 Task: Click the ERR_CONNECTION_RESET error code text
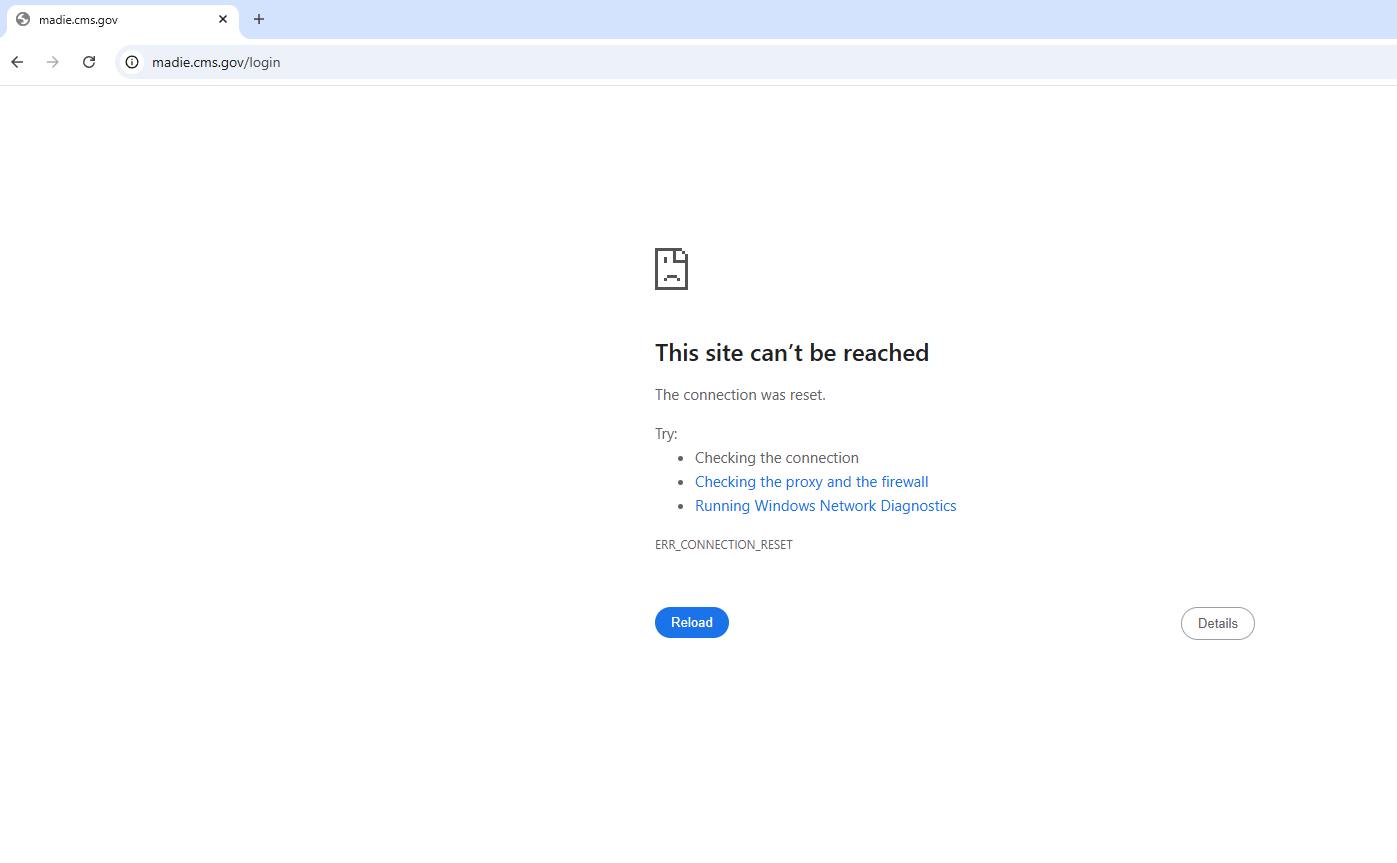click(x=723, y=545)
